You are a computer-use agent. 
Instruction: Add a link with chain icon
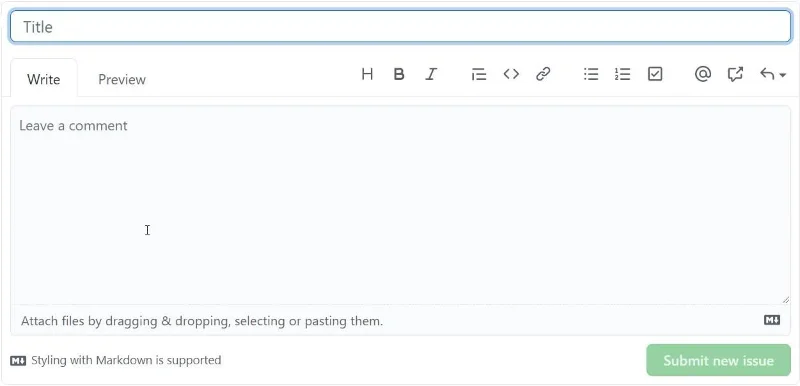(543, 74)
